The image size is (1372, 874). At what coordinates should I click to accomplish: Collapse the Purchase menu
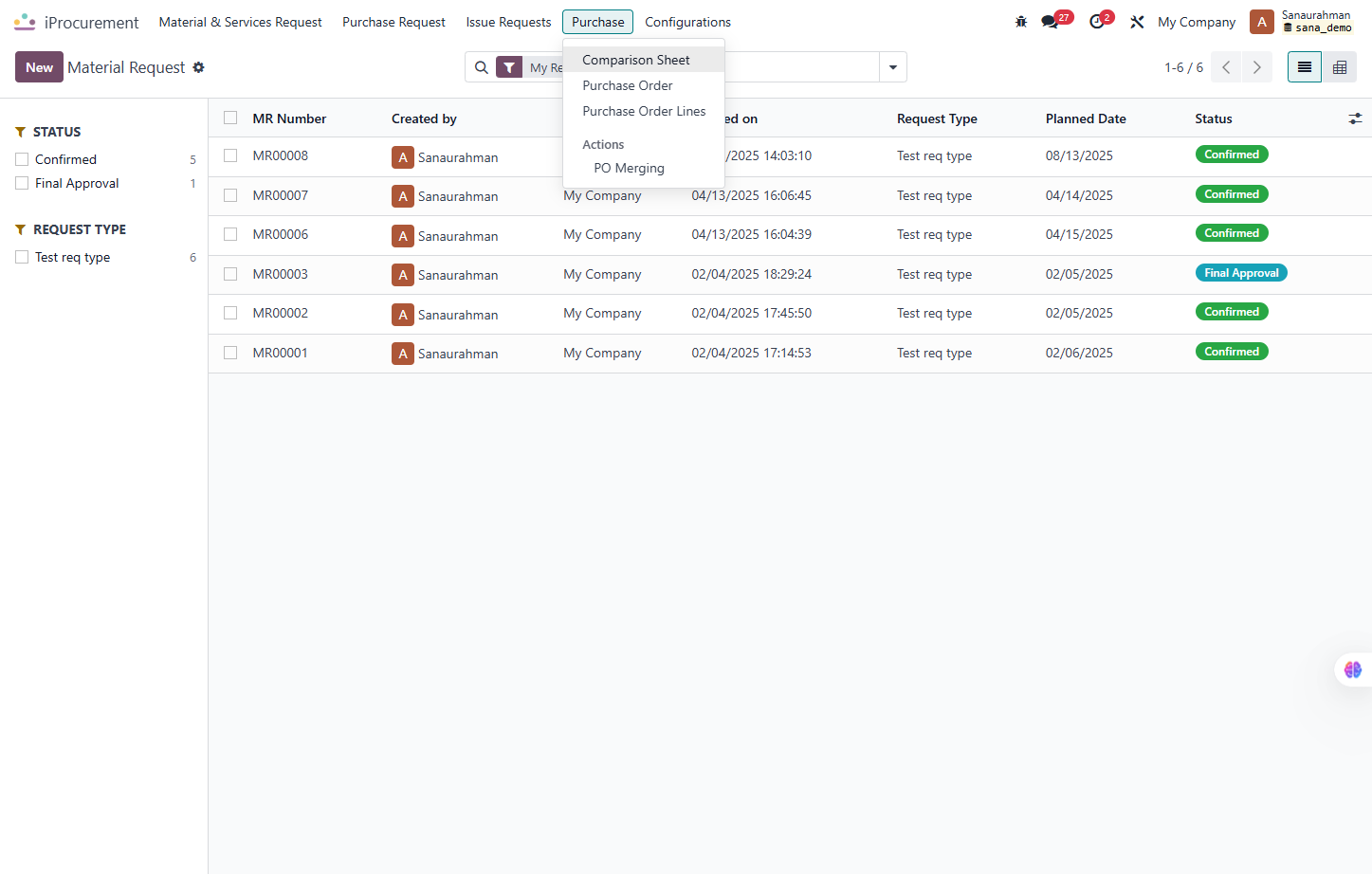click(598, 22)
